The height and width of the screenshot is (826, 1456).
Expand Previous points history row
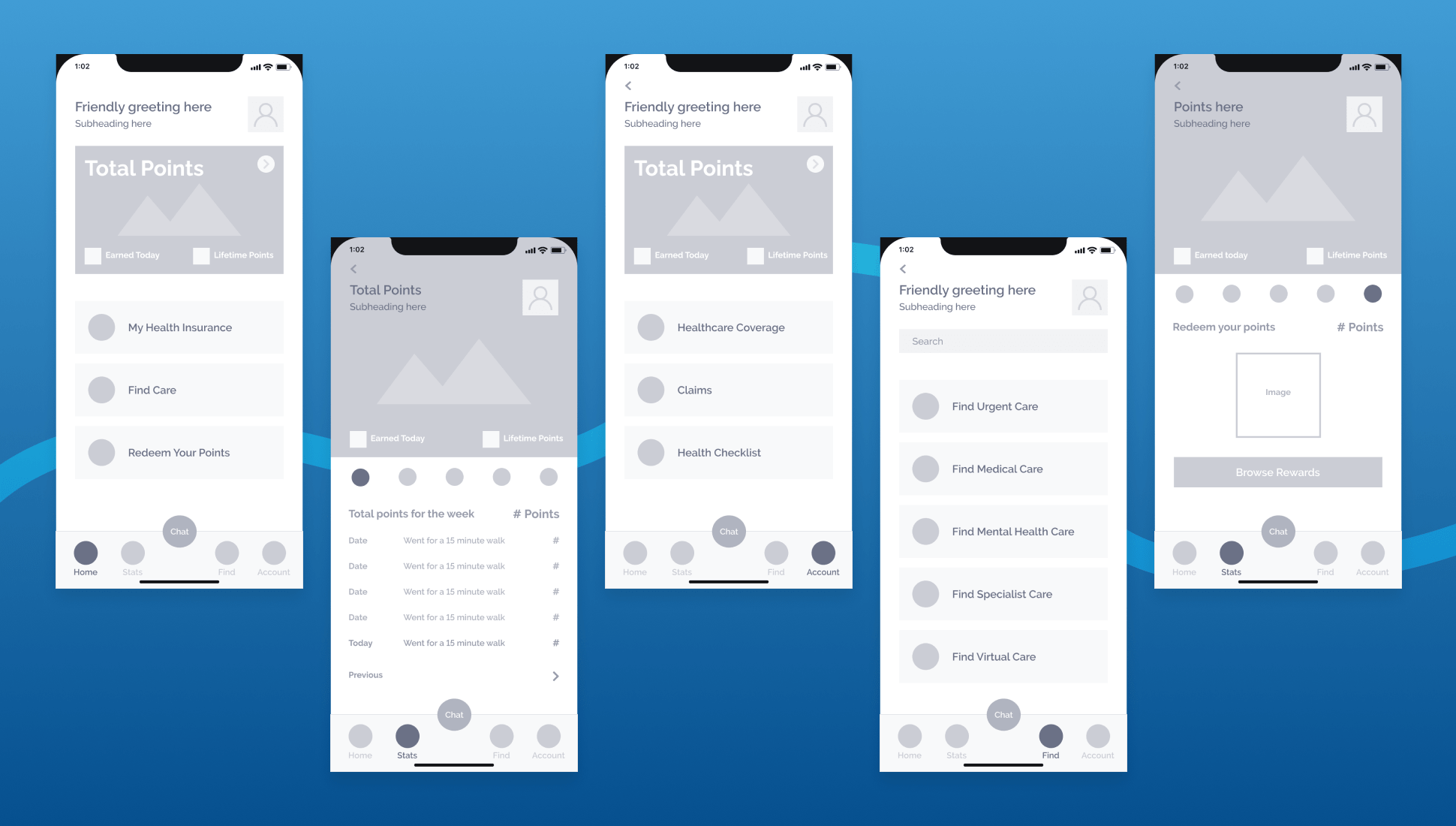tap(557, 675)
